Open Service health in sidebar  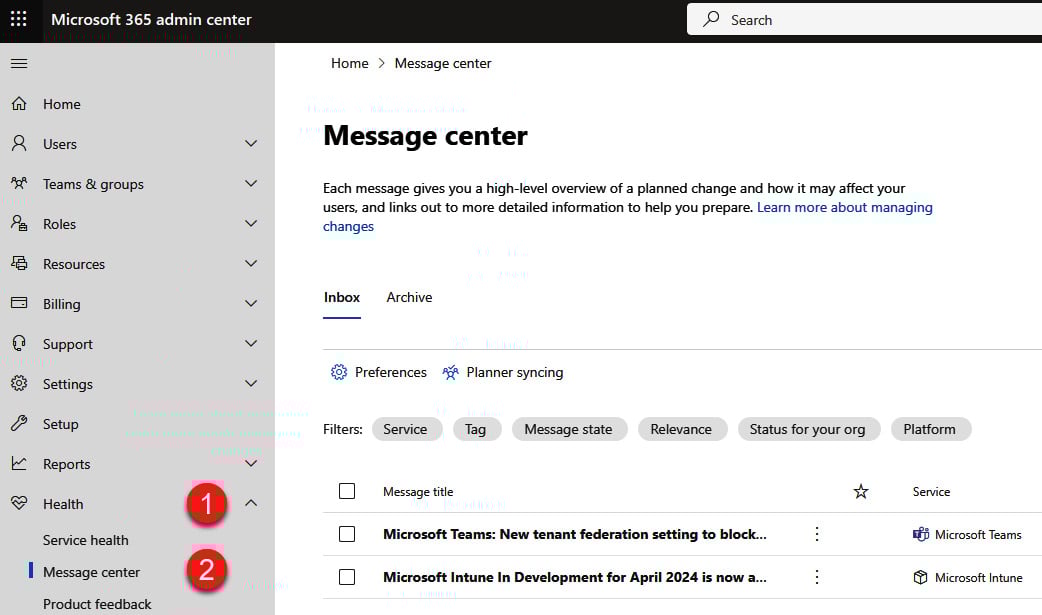(x=86, y=540)
